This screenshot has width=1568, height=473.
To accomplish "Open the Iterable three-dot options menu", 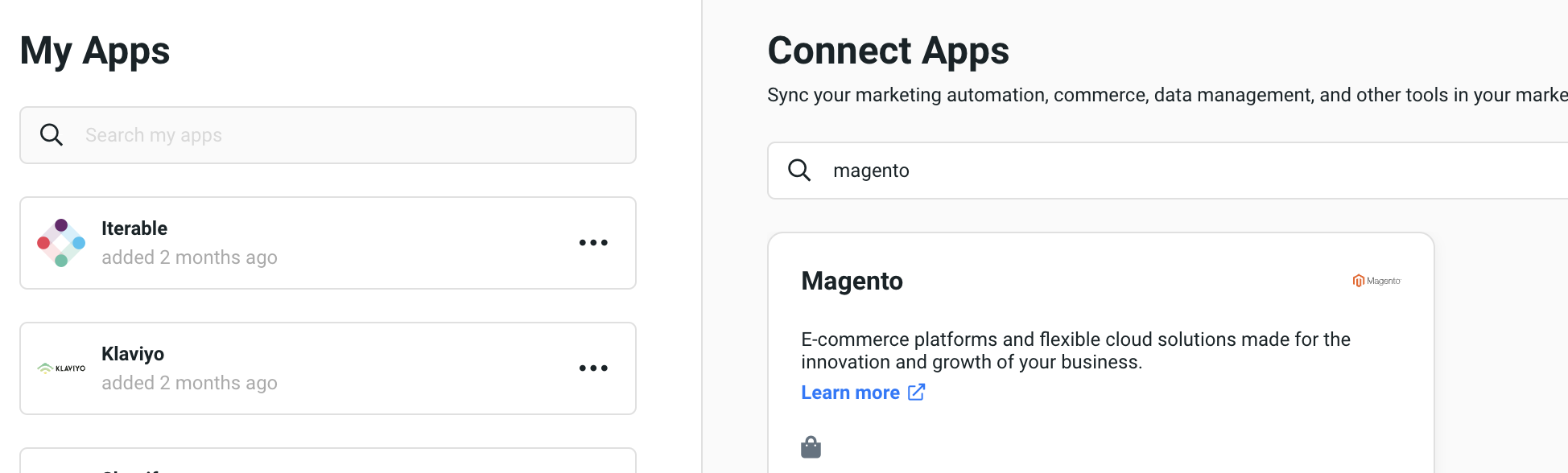I will pyautogui.click(x=593, y=243).
